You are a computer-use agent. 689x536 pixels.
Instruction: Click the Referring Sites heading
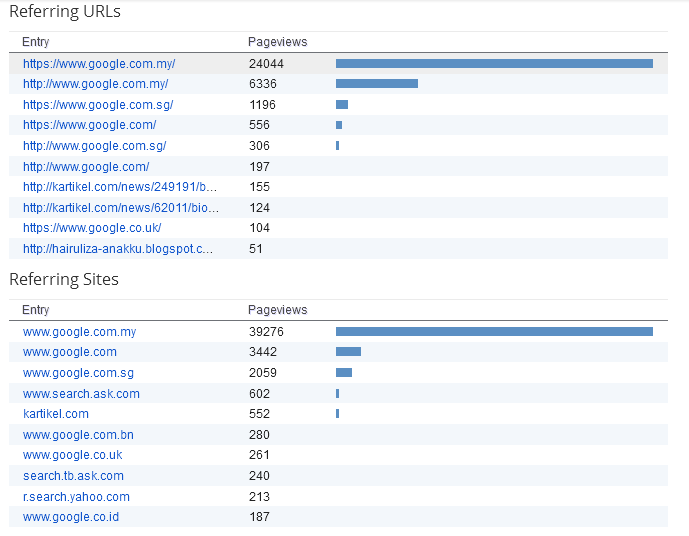click(64, 279)
